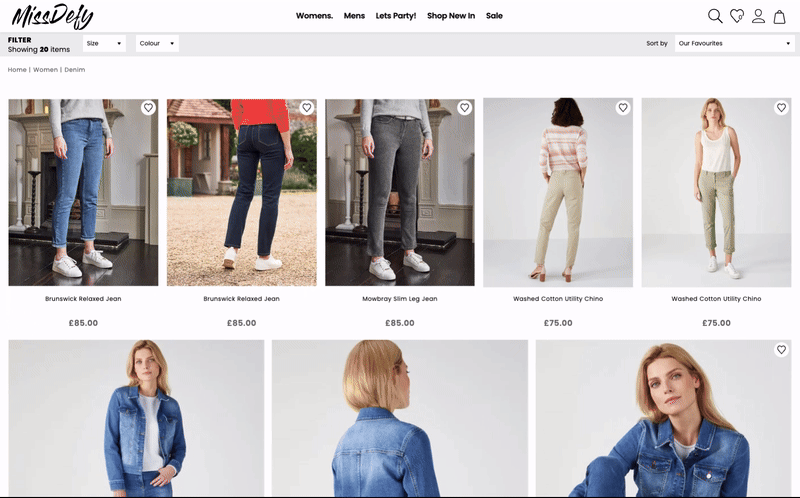Open the user account icon

point(759,16)
